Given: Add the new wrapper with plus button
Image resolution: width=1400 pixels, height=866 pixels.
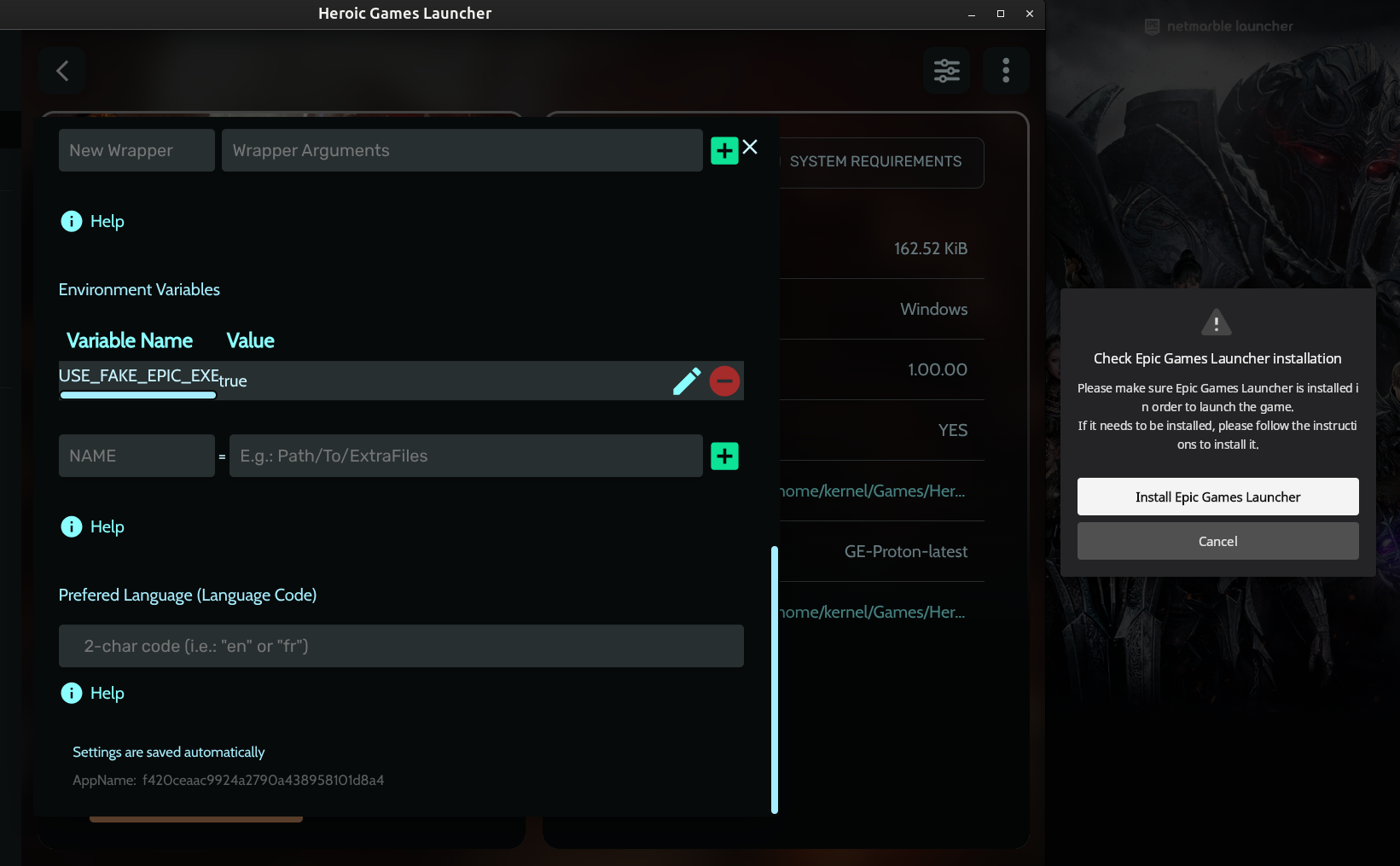Looking at the screenshot, I should coord(724,151).
